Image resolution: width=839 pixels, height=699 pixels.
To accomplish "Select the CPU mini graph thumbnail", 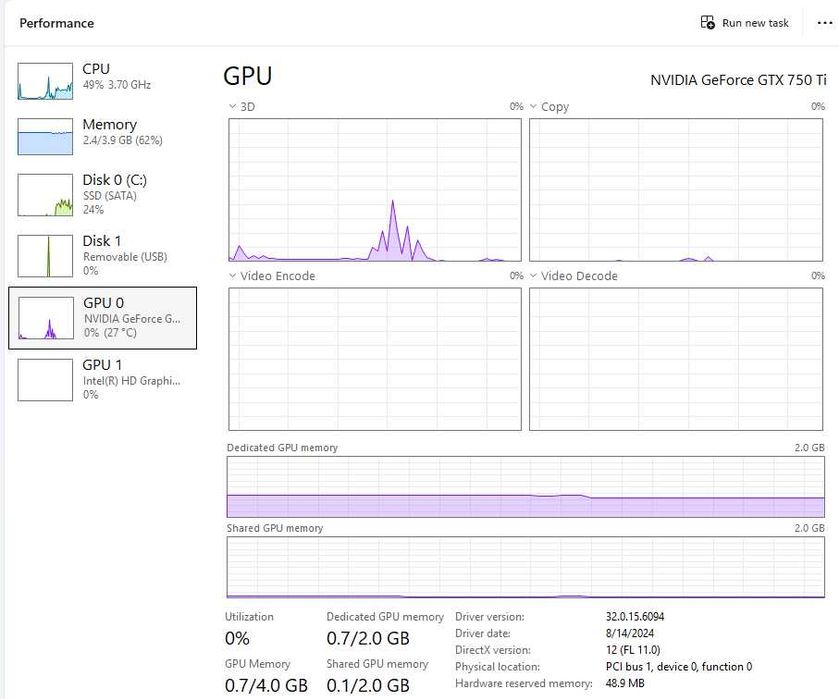I will coord(45,81).
